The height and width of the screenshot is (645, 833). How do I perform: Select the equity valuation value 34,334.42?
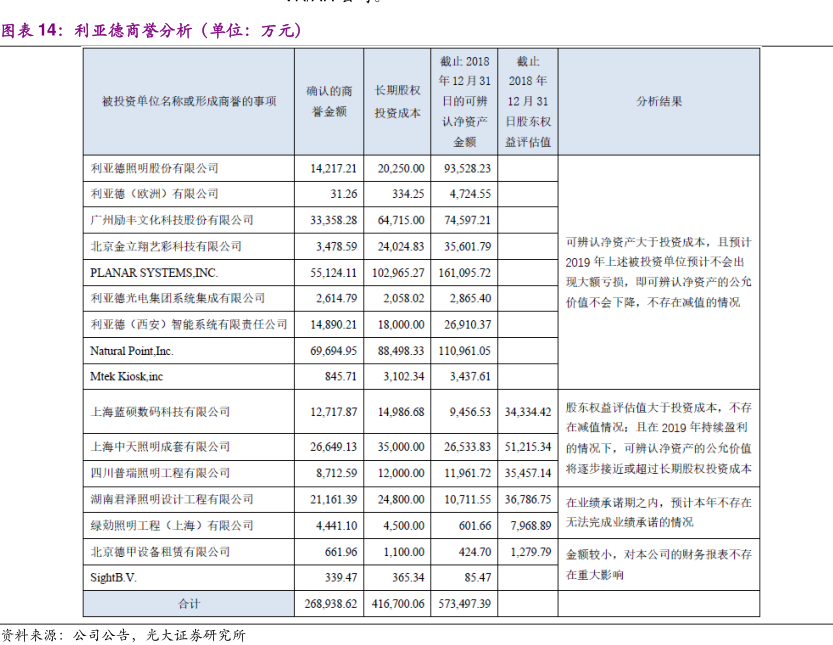[528, 412]
